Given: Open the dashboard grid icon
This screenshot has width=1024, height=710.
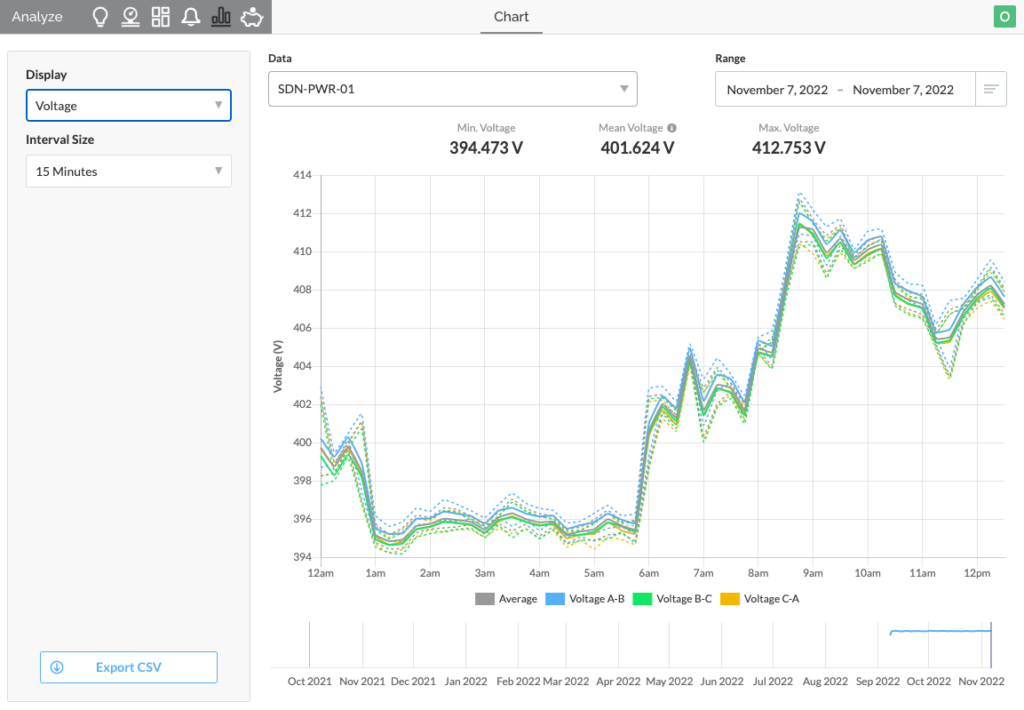Looking at the screenshot, I should (161, 17).
